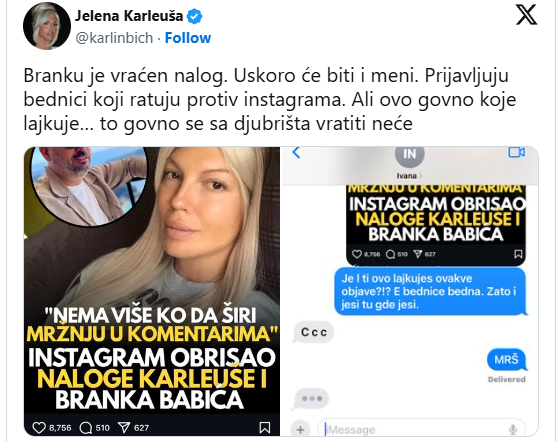557x442 pixels.
Task: Tap the back chevron in Messages
Action: [296, 153]
